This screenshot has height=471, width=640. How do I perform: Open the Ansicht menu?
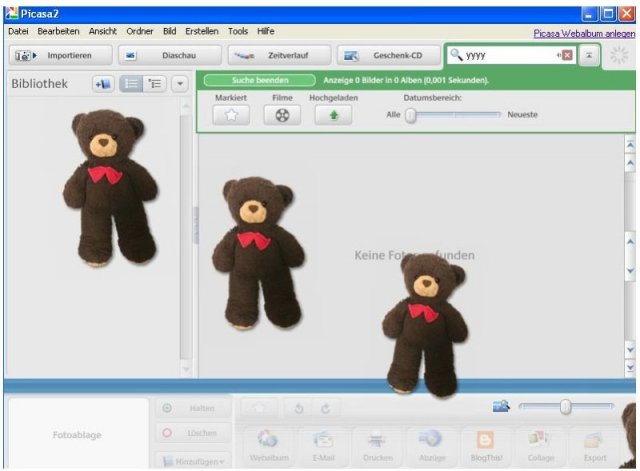click(x=103, y=31)
